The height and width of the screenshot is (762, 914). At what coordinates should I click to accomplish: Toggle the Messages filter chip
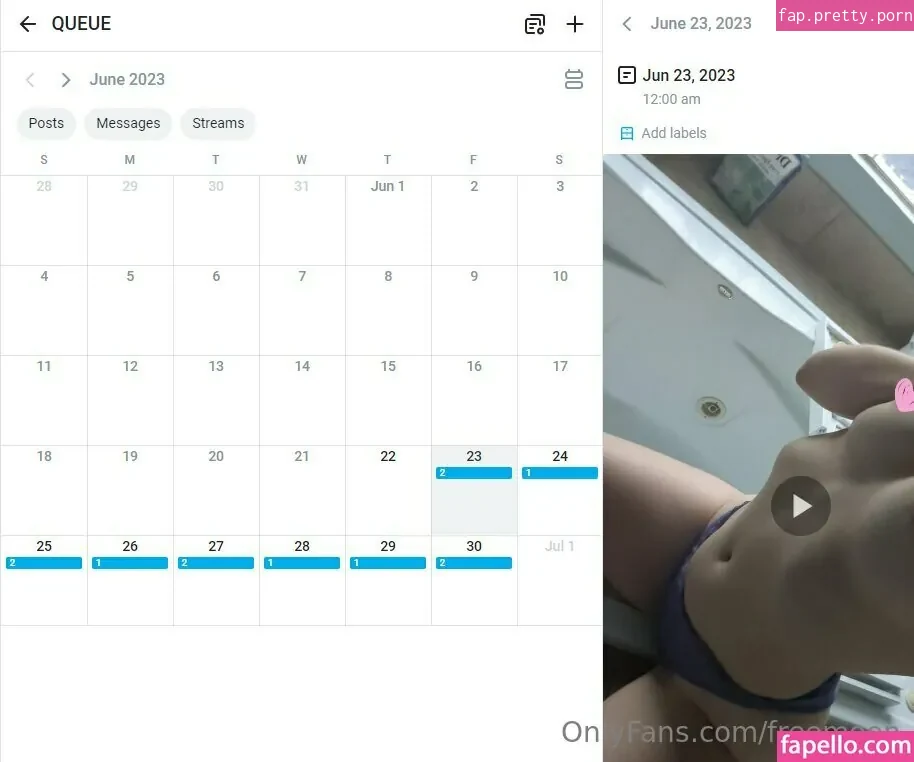(x=128, y=123)
